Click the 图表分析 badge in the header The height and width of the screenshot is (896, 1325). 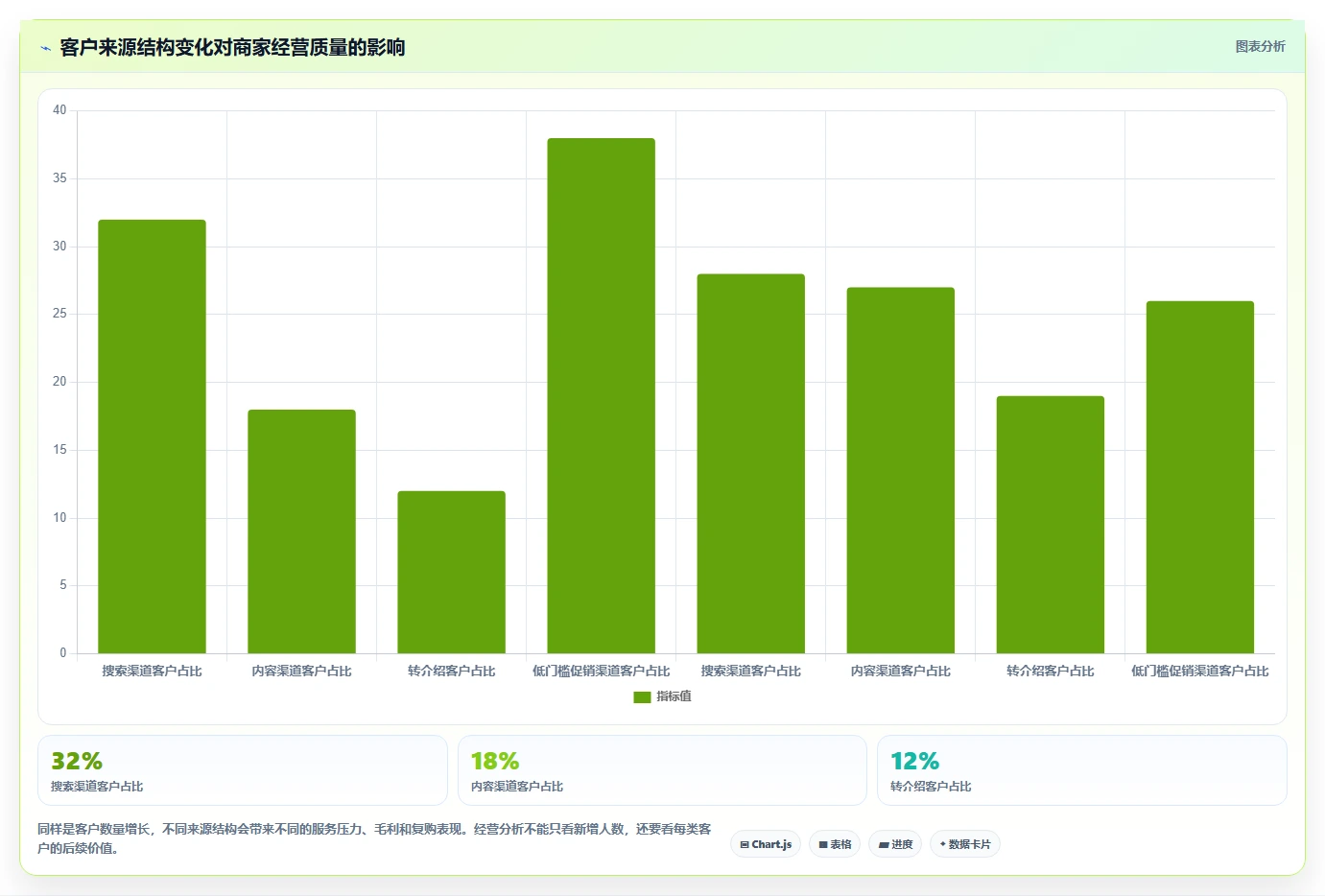1260,46
